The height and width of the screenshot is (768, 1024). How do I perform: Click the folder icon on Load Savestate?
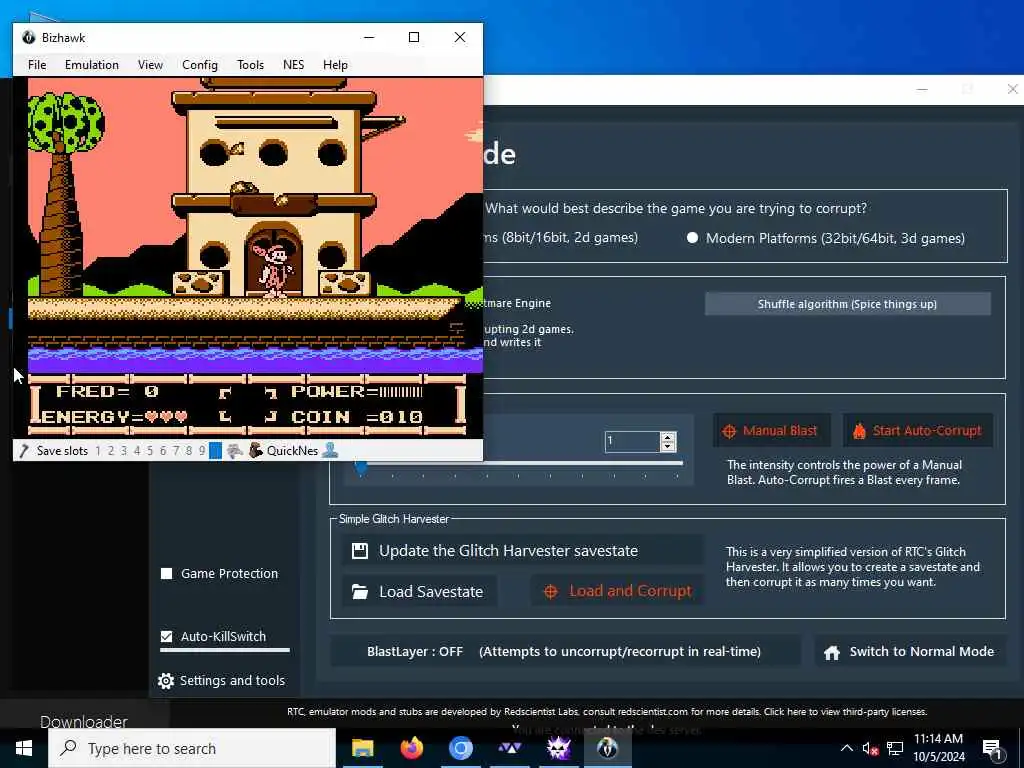pos(360,592)
